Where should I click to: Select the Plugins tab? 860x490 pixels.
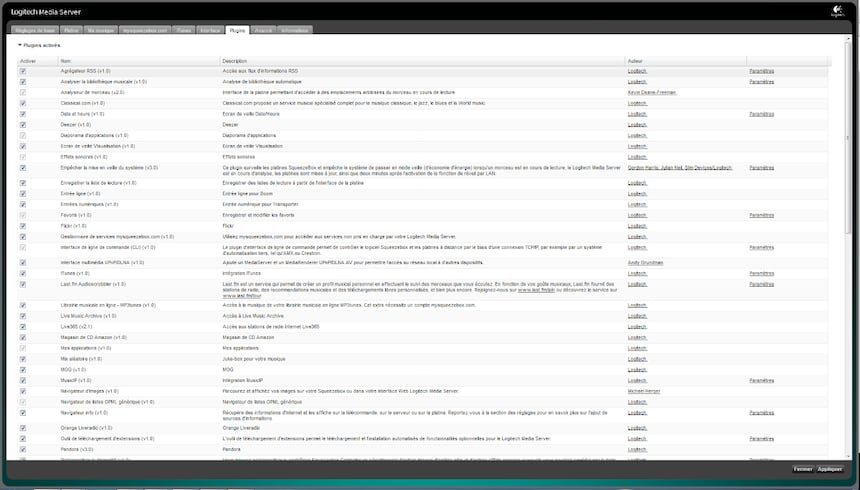(x=237, y=30)
